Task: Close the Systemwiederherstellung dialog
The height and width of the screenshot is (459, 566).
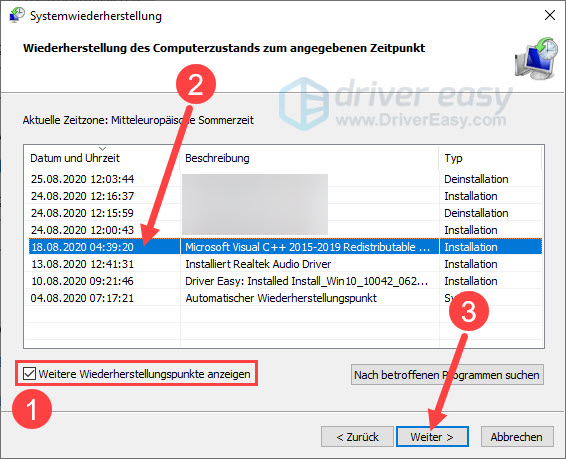Action: [550, 15]
